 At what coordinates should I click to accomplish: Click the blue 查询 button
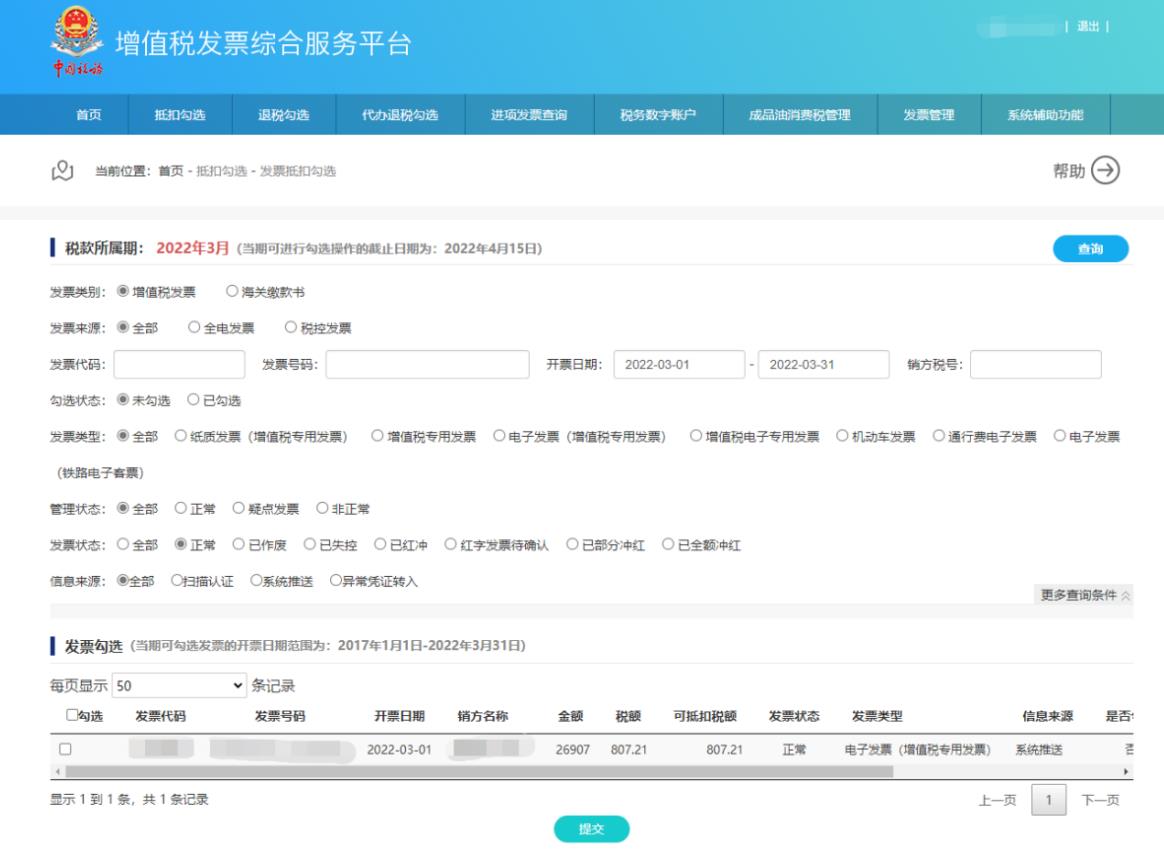click(1090, 249)
